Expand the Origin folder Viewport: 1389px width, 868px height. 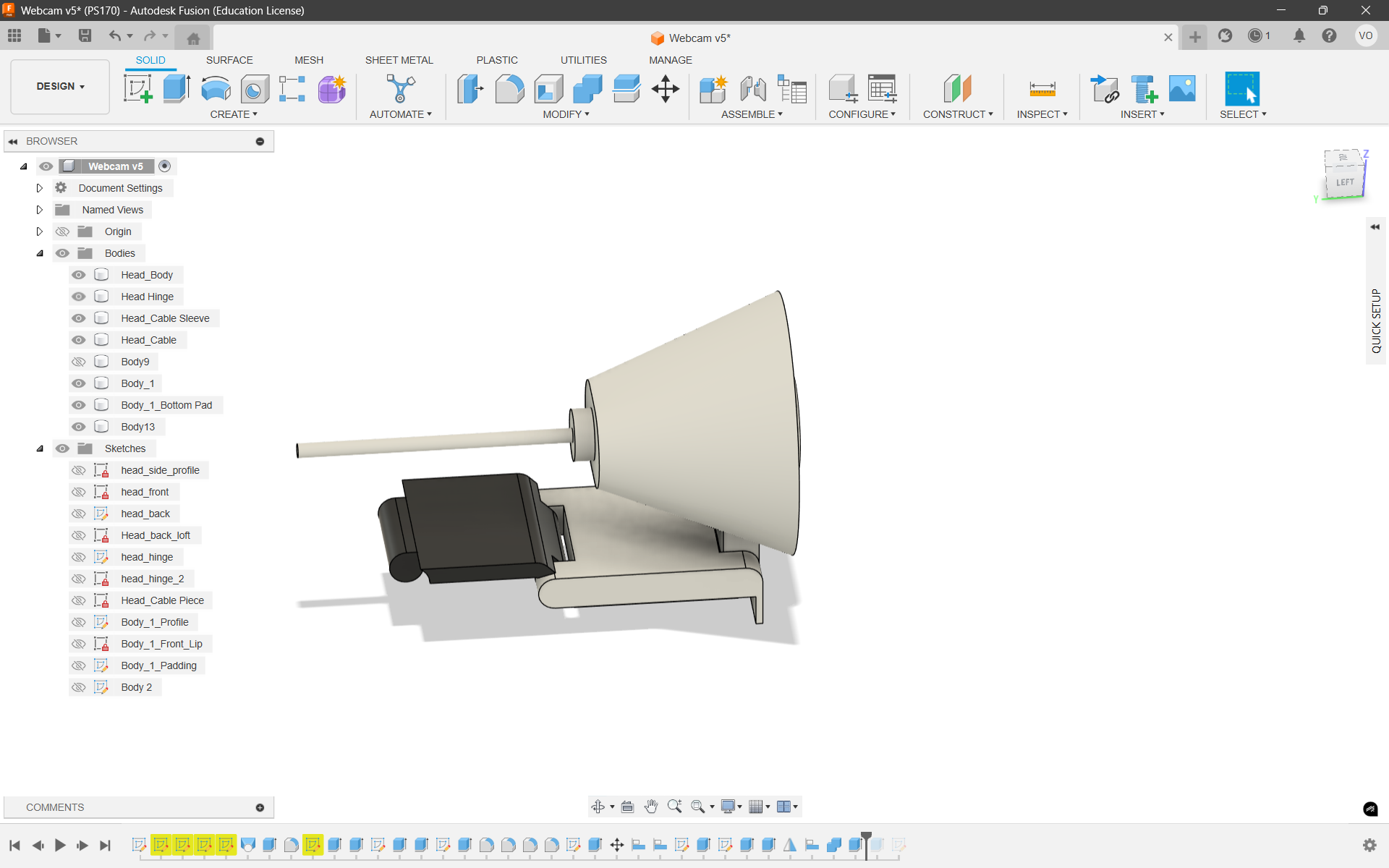click(x=40, y=231)
